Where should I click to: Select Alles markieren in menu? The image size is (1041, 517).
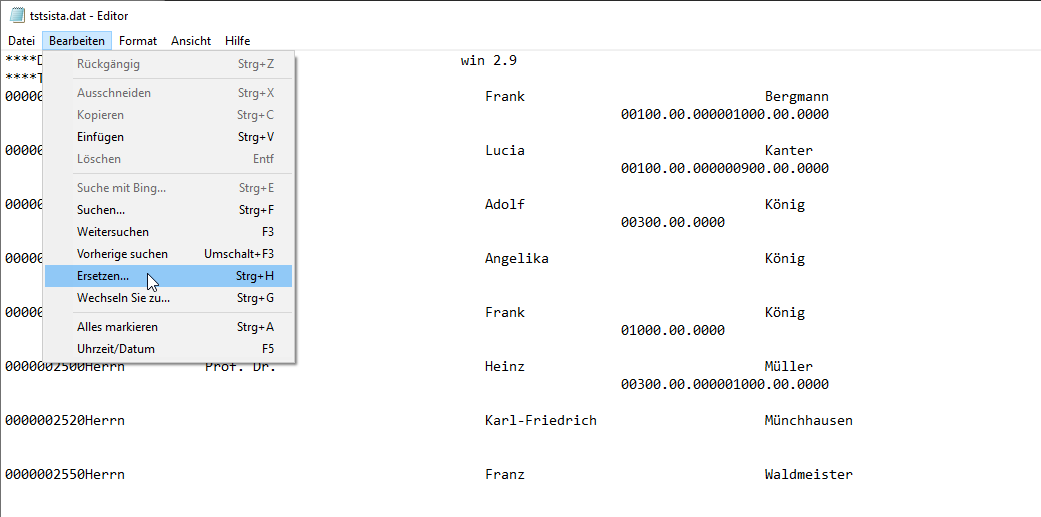click(x=117, y=327)
